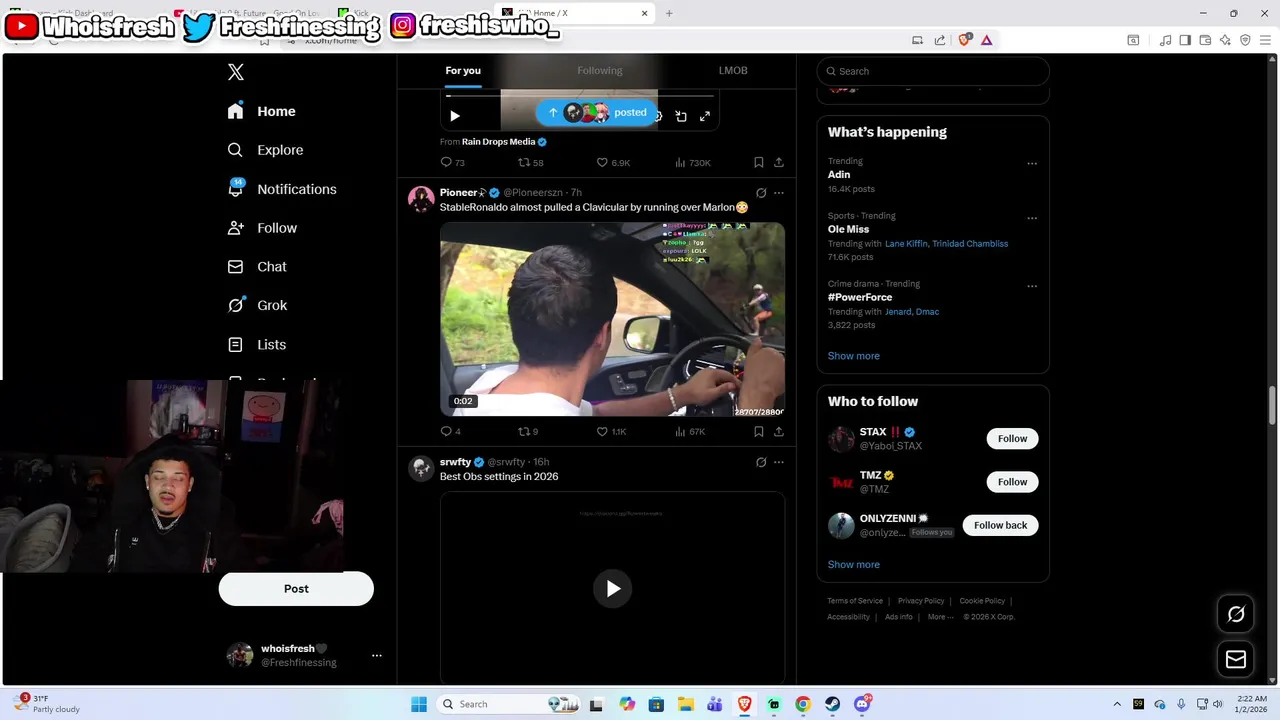Like the Rain Drops Media post

[613, 163]
